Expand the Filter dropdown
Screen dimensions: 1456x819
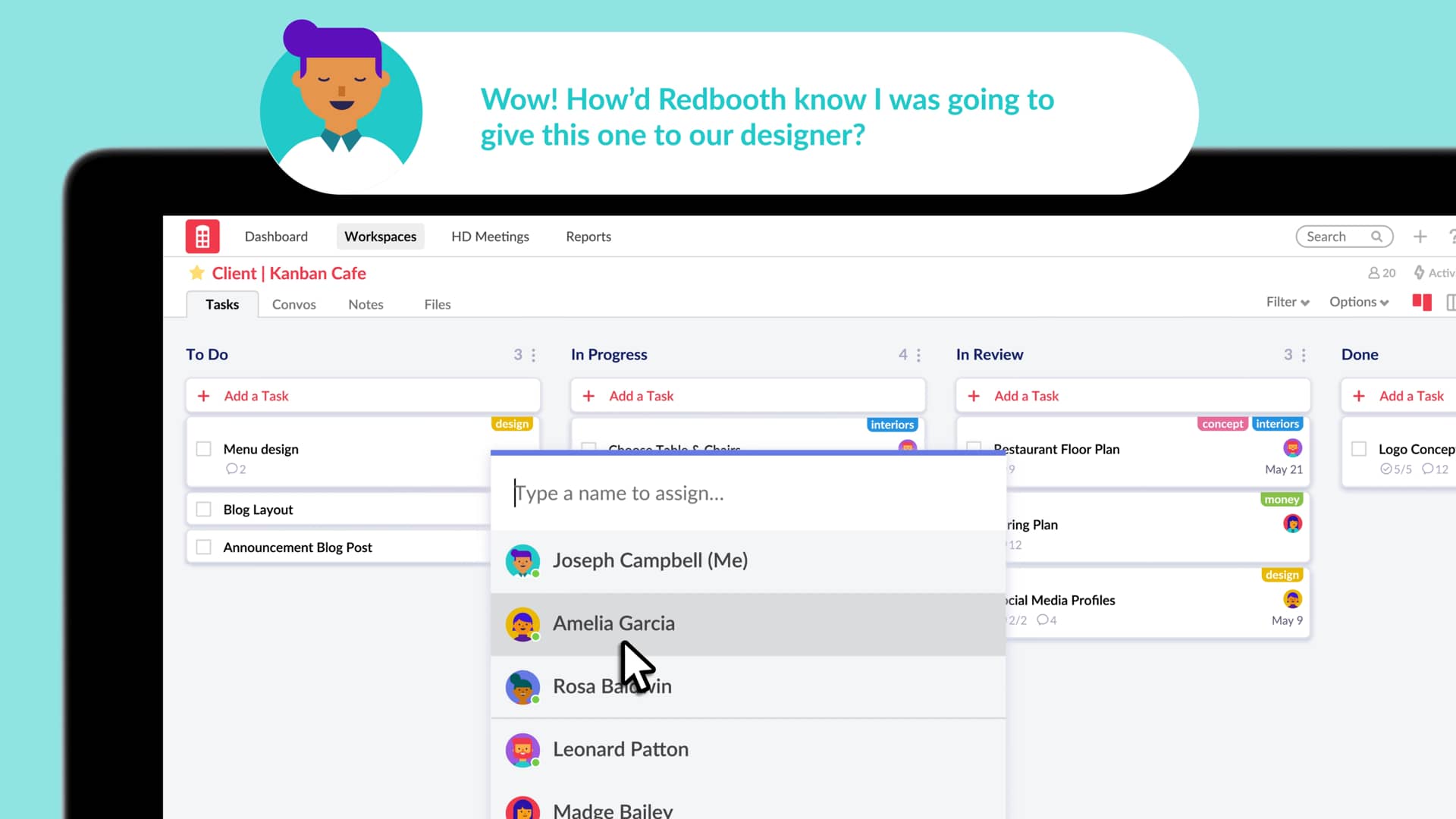coord(1288,302)
